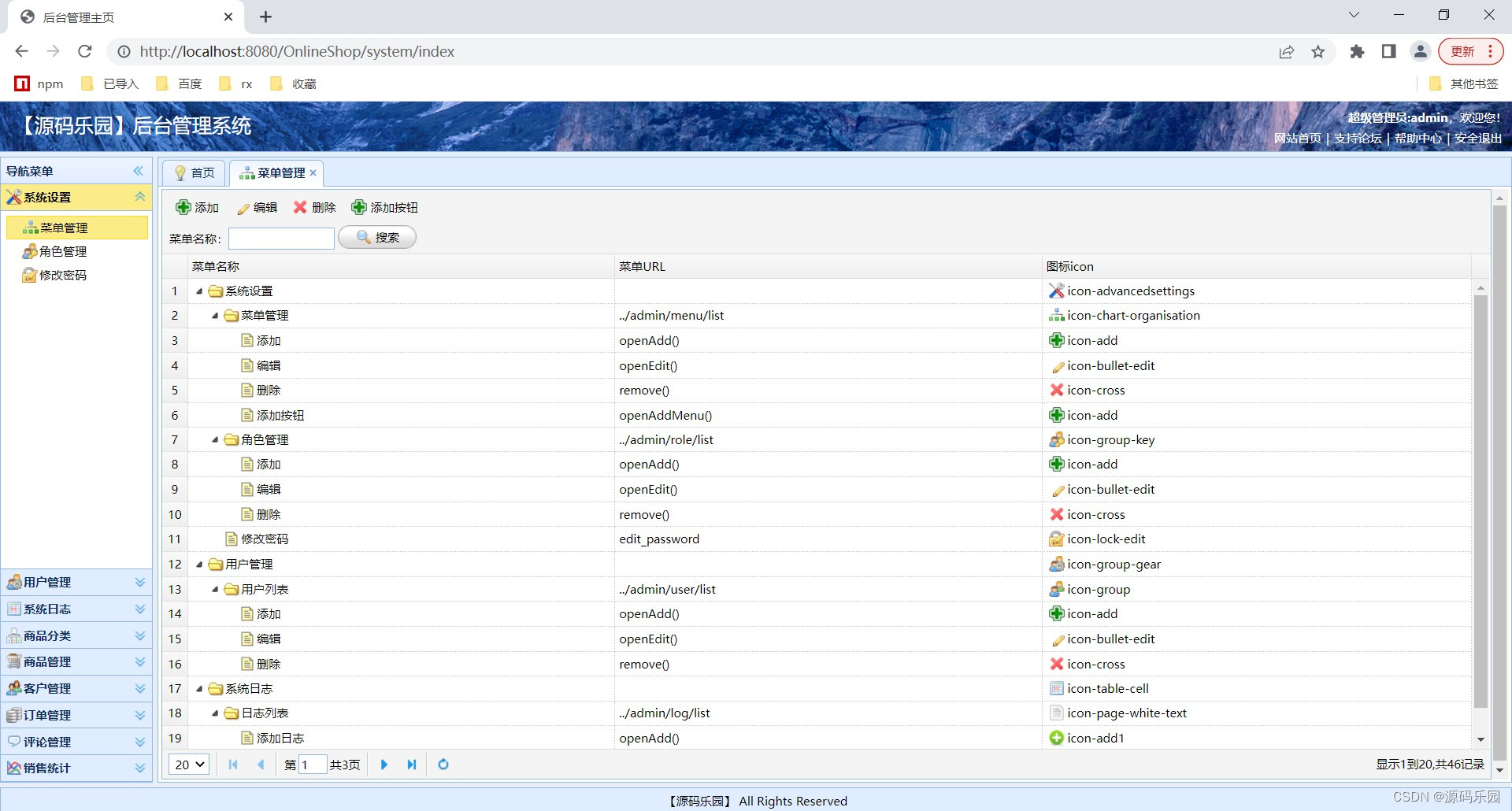Open the 销售统计 sales statistics panel
The height and width of the screenshot is (811, 1512).
tap(47, 768)
